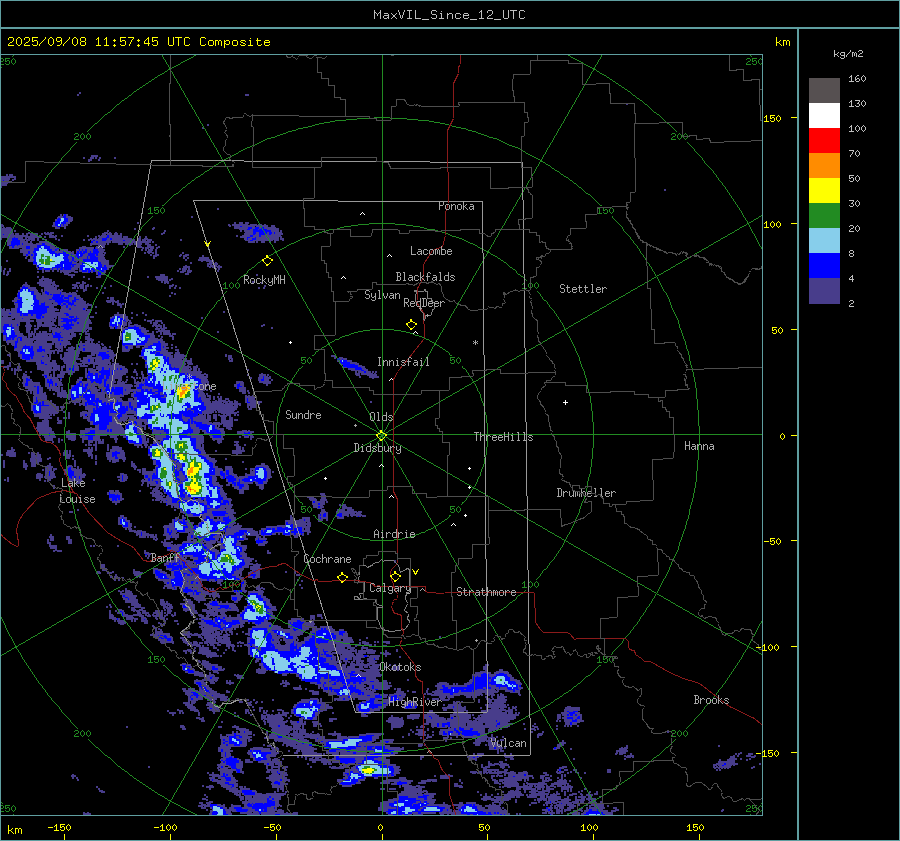Click the light blue 8-20 legend swatch
Screen dimensions: 900x841
click(x=824, y=241)
